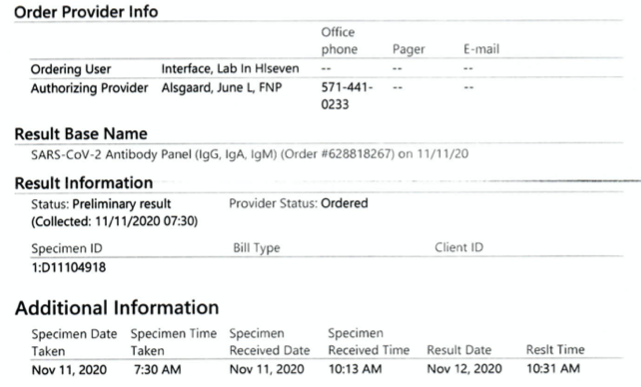
Task: Click the specimen received time 10:13 AM
Action: [x=355, y=369]
